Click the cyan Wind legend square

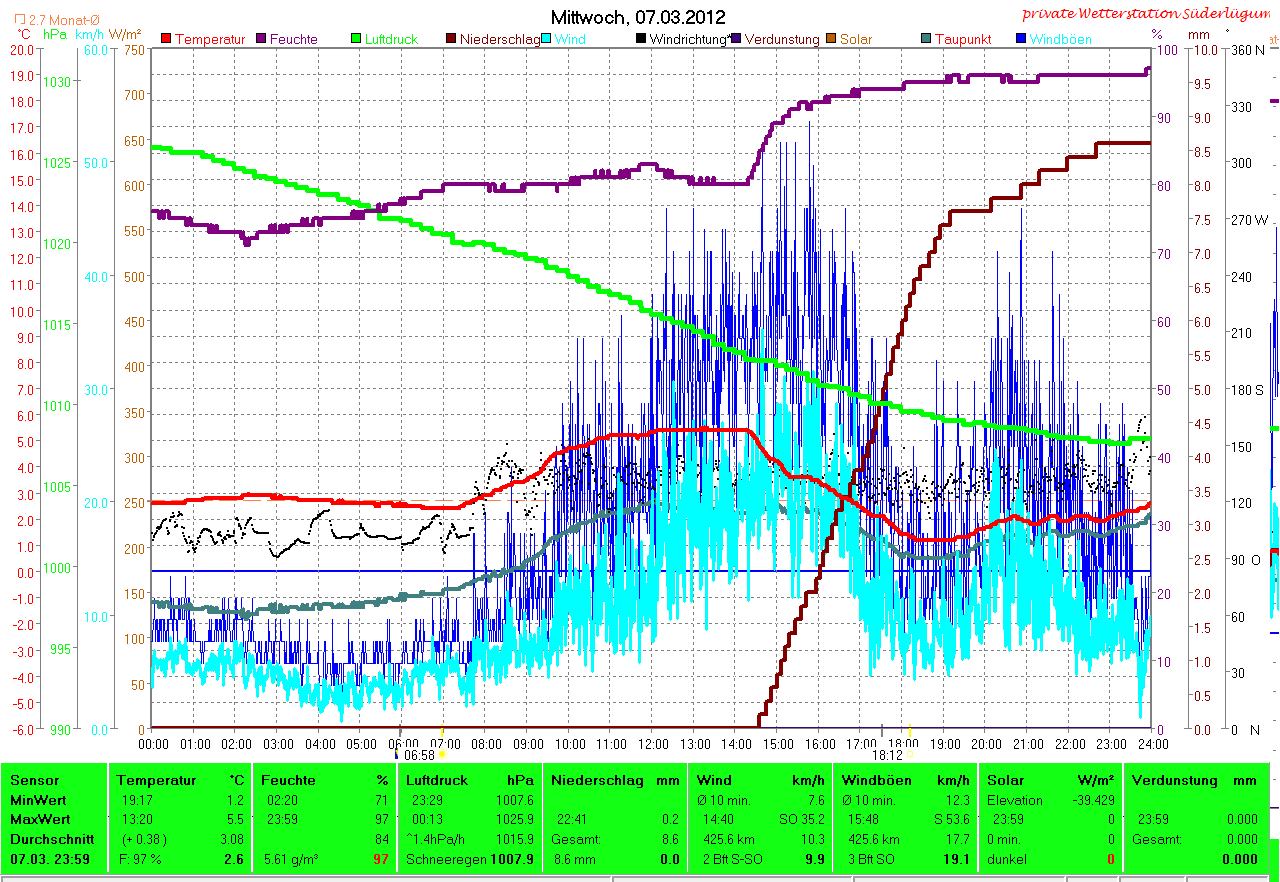(547, 39)
